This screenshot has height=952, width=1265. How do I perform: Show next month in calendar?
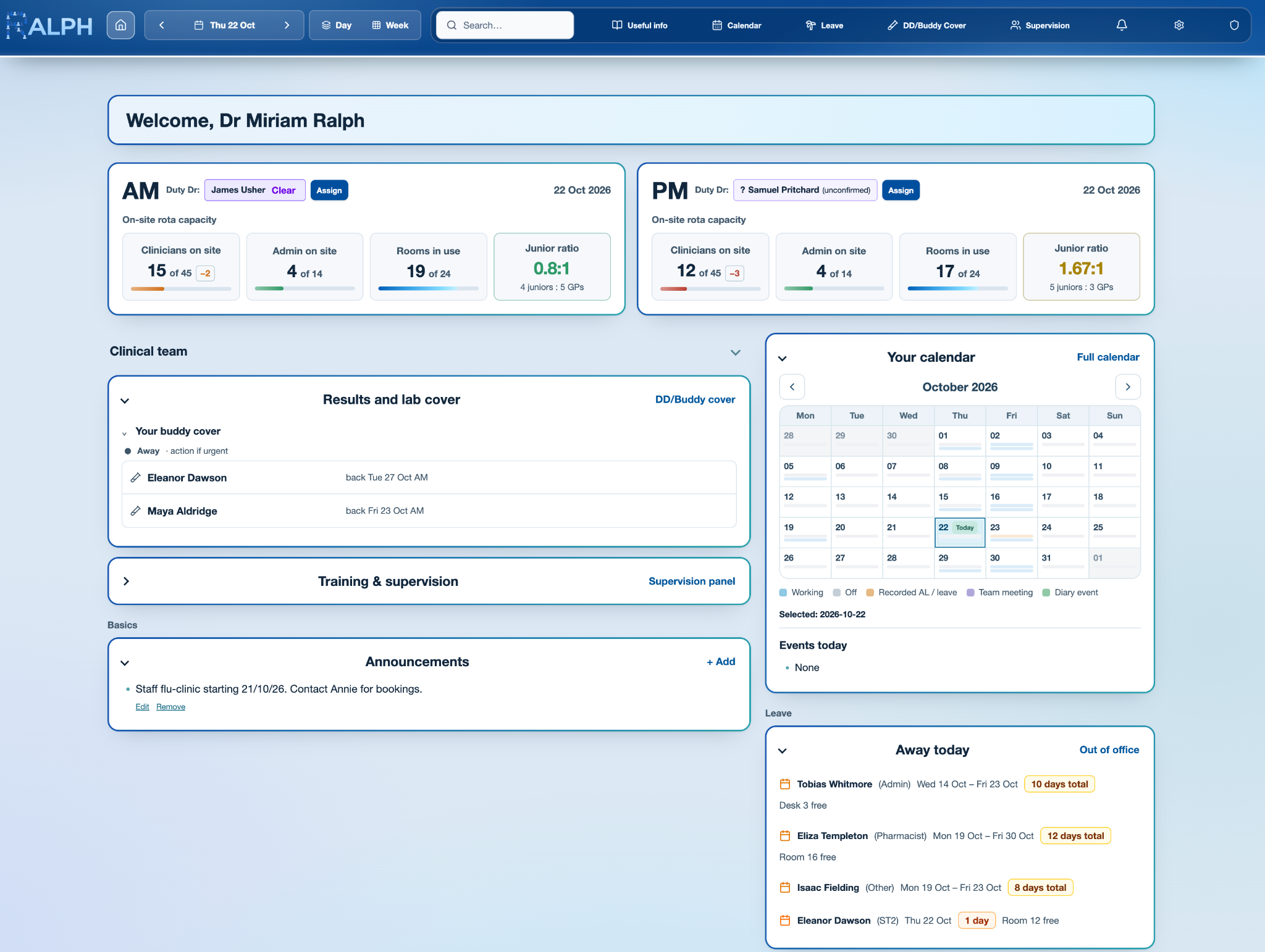tap(1128, 387)
